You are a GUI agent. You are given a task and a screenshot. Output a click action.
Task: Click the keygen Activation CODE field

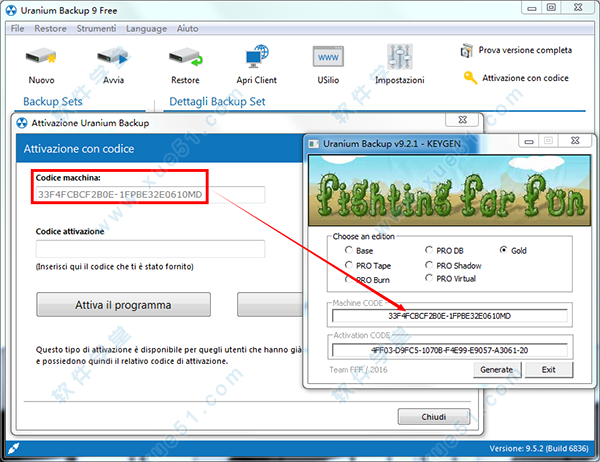pos(450,350)
